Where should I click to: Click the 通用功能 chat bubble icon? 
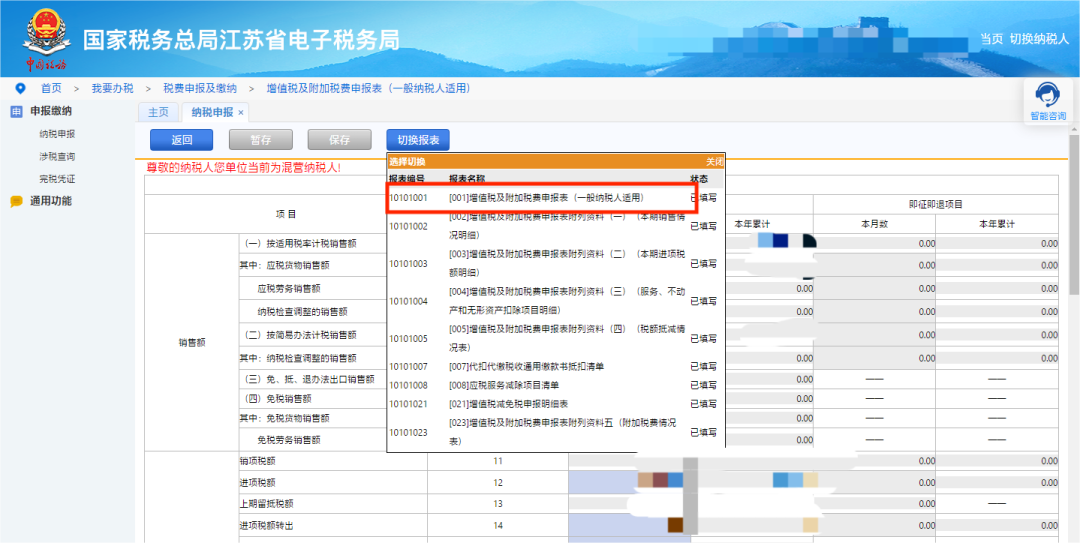click(x=17, y=202)
